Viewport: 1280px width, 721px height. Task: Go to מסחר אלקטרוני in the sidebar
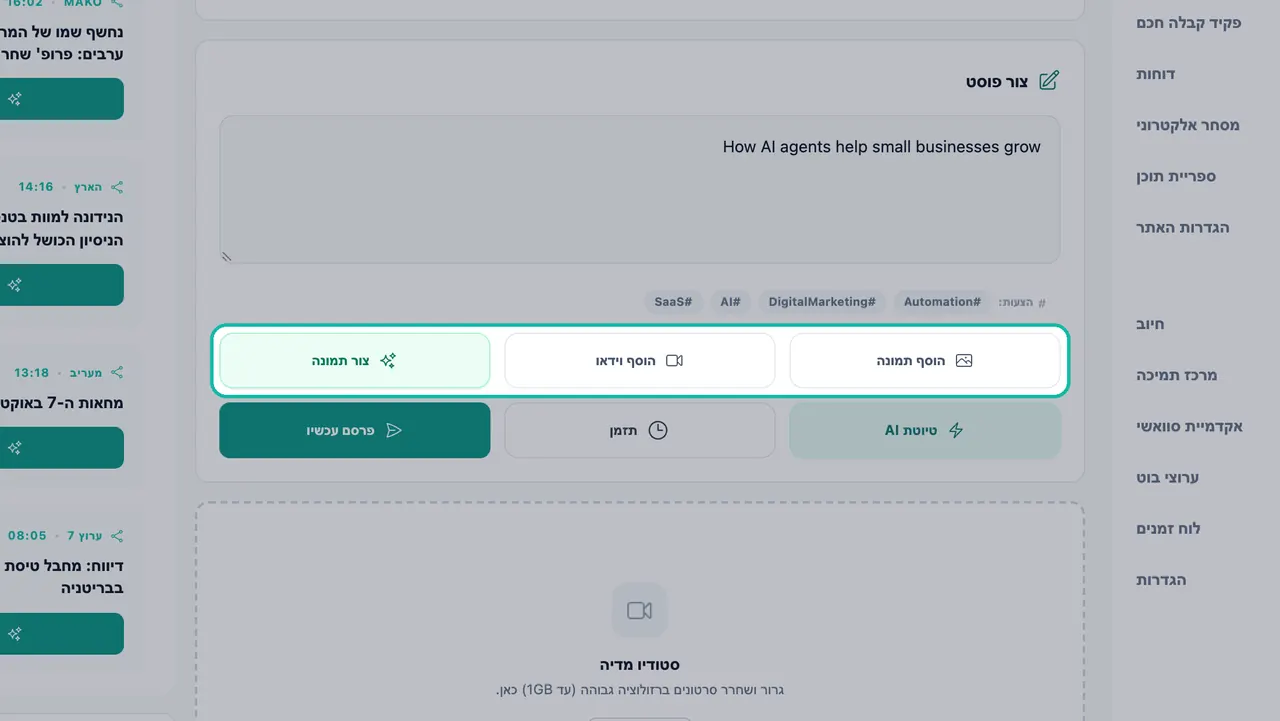click(1188, 125)
